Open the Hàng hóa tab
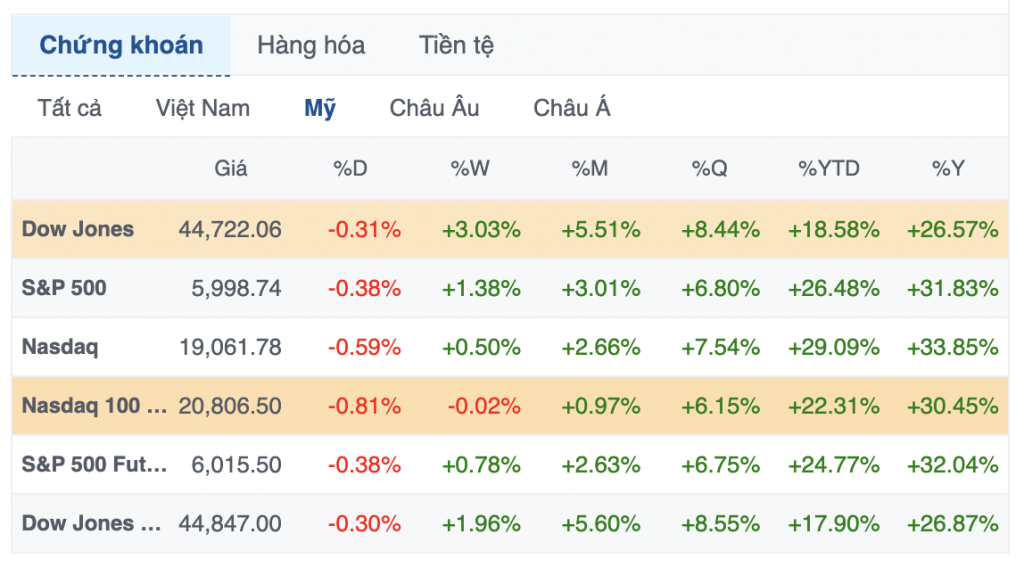Image resolution: width=1024 pixels, height=567 pixels. (x=311, y=45)
